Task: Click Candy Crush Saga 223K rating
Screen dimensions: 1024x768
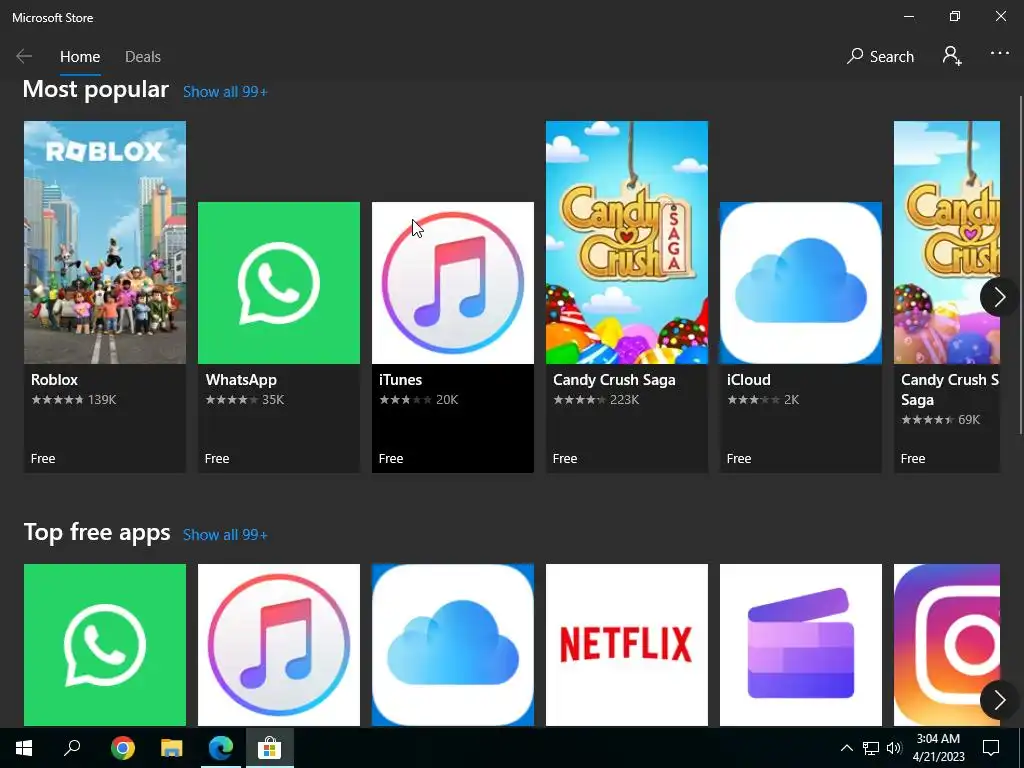Action: click(x=596, y=400)
